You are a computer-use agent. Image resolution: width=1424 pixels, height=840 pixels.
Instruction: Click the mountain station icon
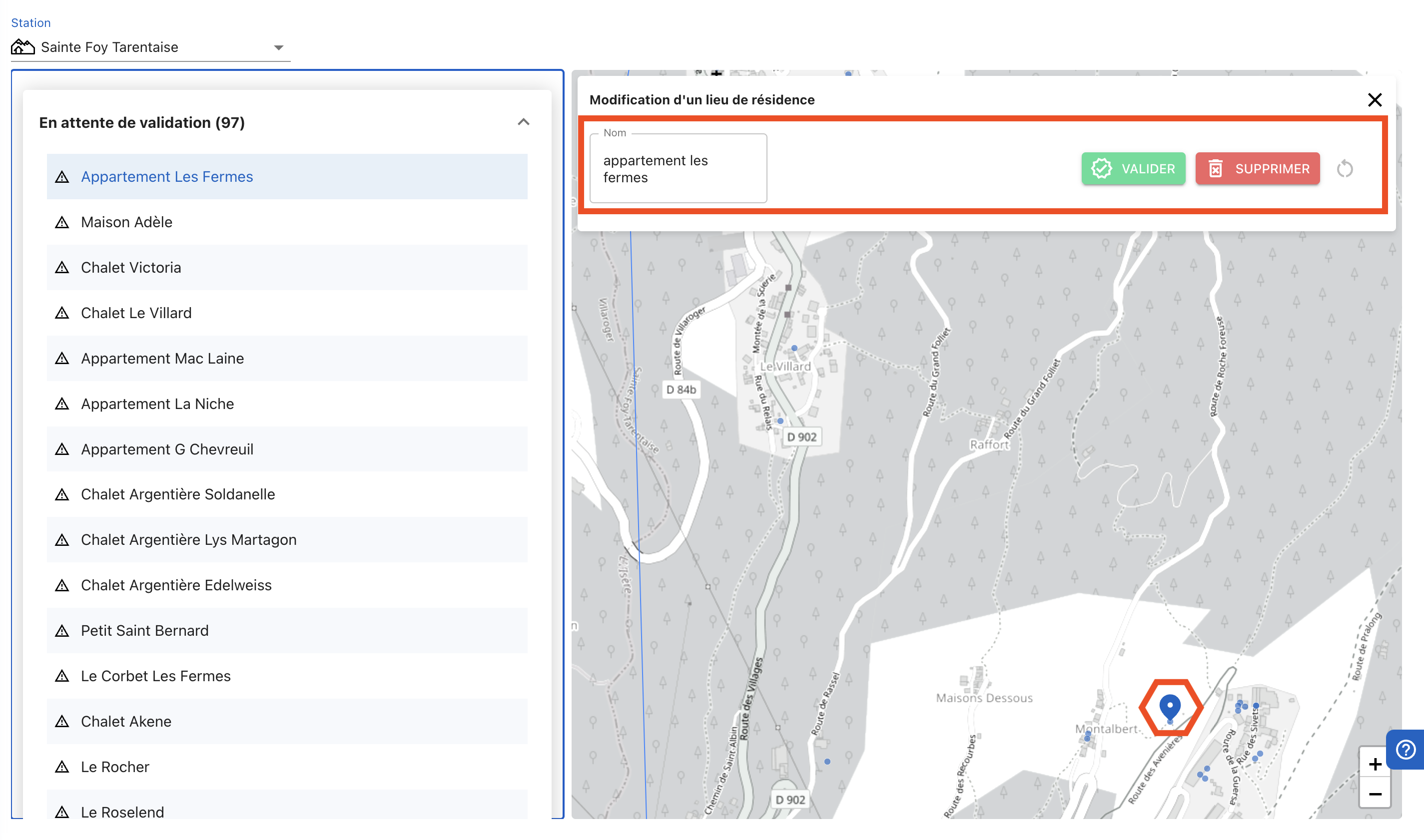pyautogui.click(x=22, y=47)
